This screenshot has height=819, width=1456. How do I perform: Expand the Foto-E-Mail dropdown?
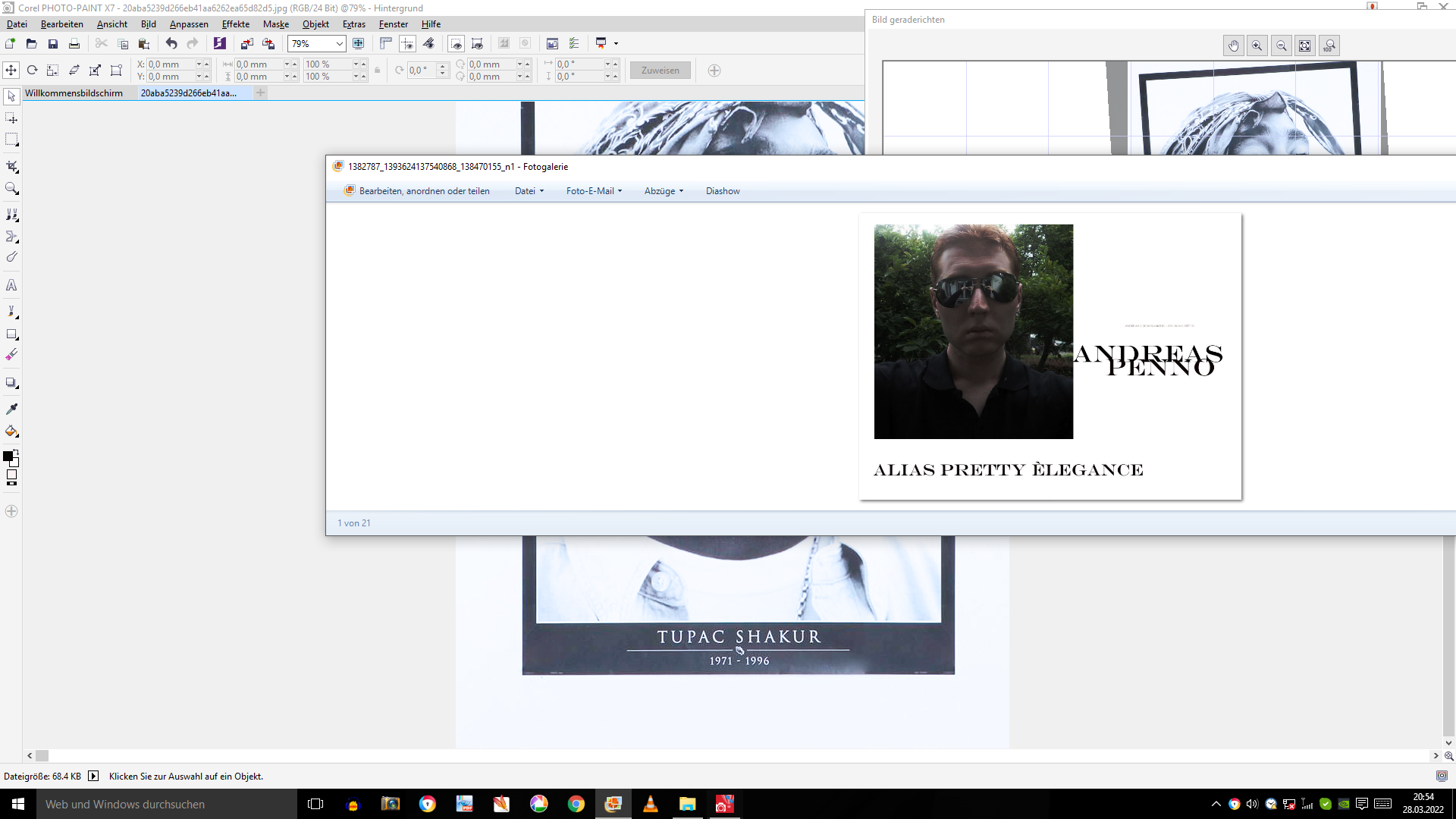pos(594,191)
